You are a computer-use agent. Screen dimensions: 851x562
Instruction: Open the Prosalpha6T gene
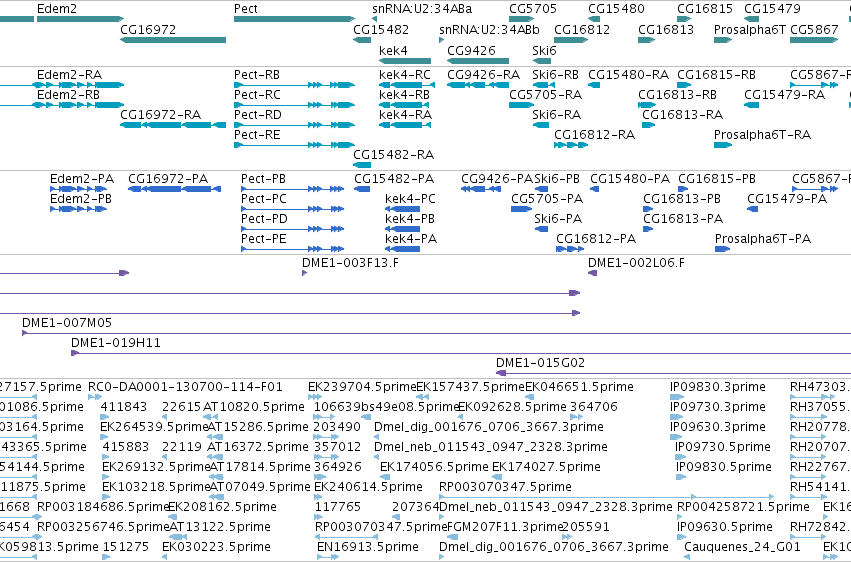pos(723,40)
